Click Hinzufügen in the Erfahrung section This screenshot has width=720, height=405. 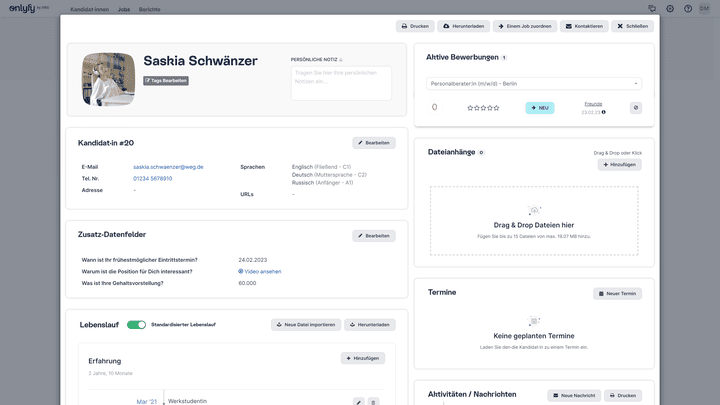363,358
